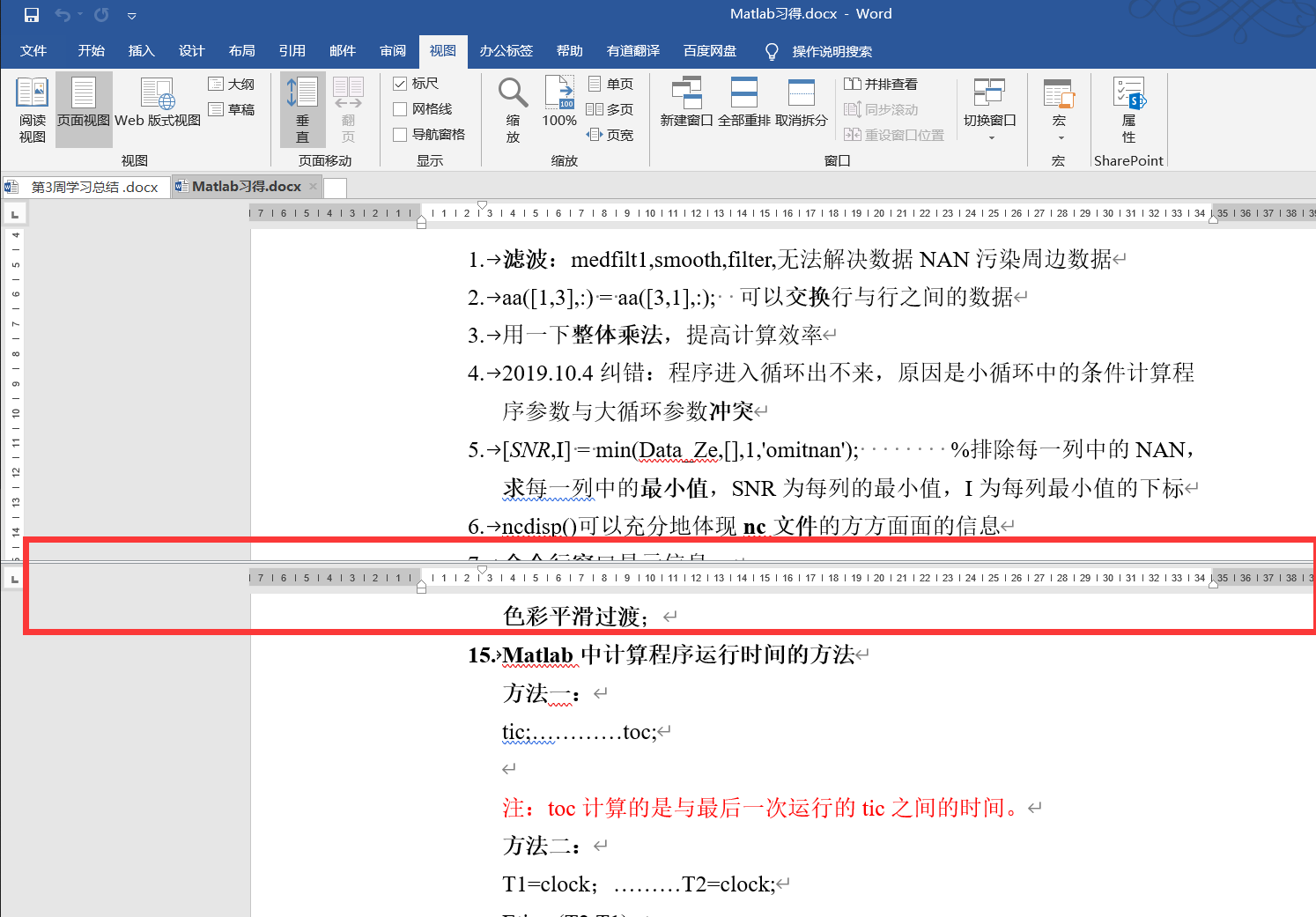Choose 垂直 vertical page movement
1316x917 pixels.
tap(303, 110)
